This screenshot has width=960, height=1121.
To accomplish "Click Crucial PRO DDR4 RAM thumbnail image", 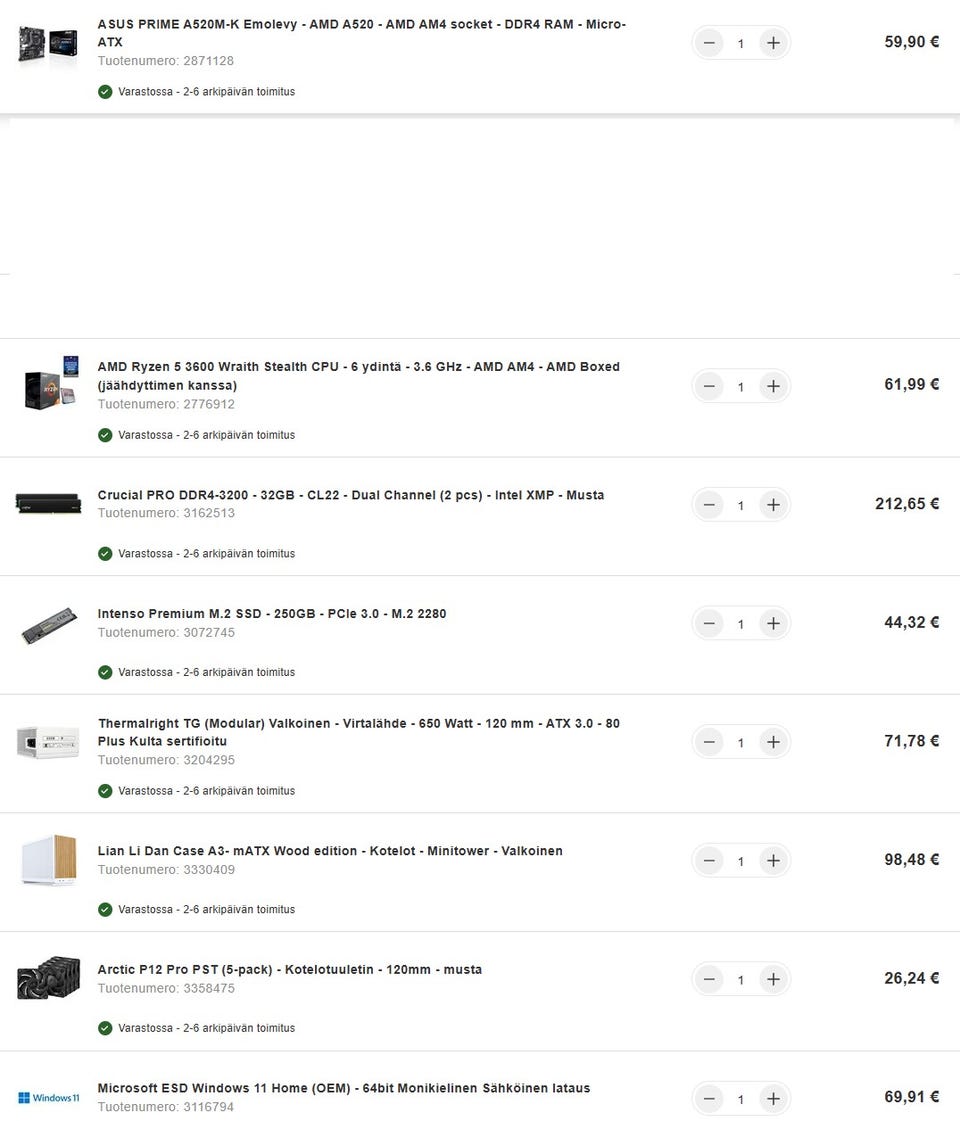I will (48, 503).
